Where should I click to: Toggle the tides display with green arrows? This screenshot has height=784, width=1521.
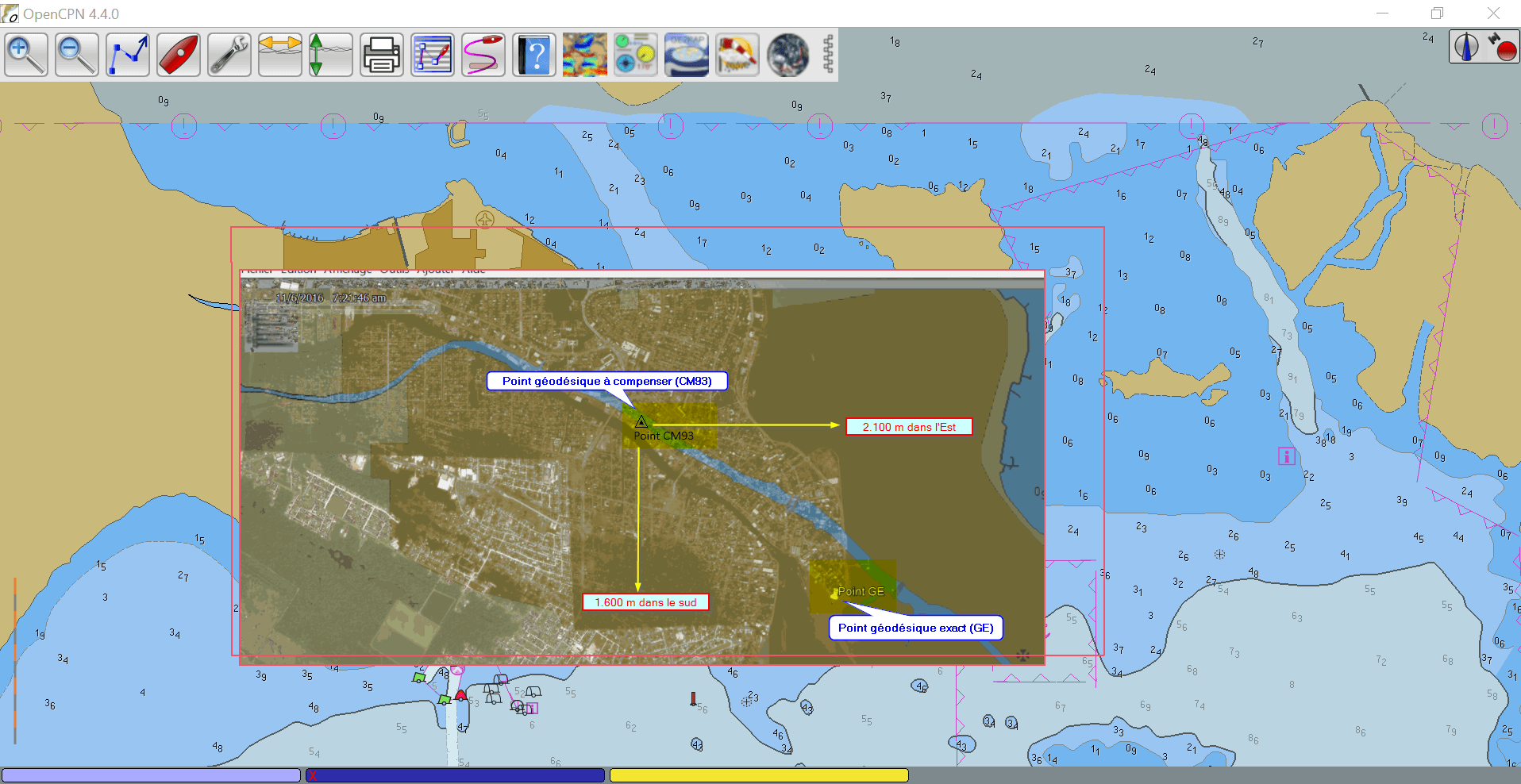331,55
